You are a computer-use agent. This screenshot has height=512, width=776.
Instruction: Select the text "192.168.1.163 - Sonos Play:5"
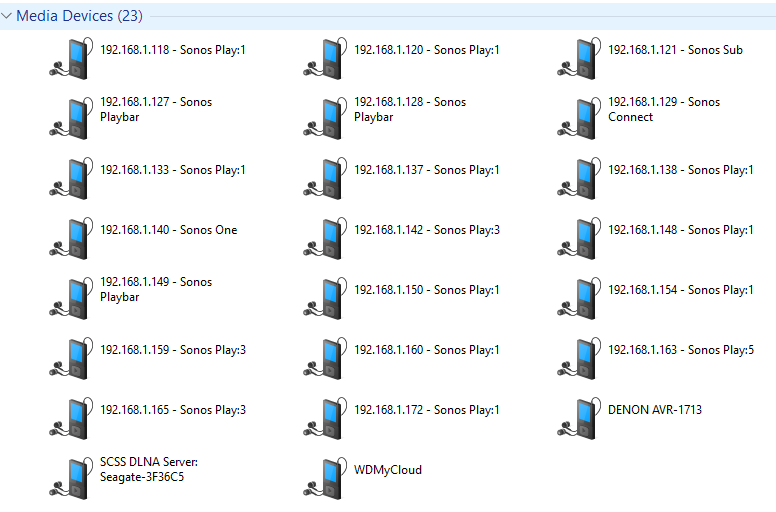tap(680, 350)
